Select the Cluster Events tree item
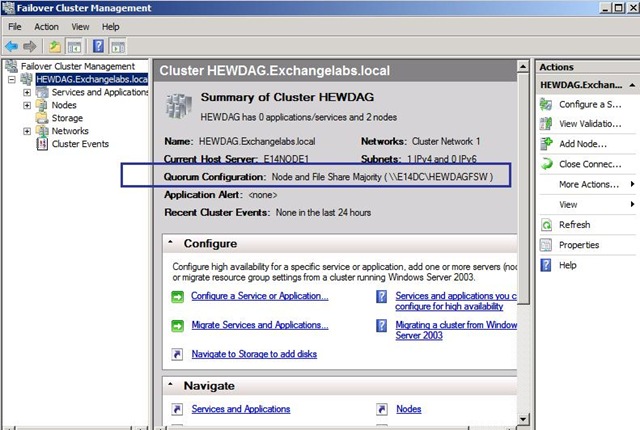 [80, 144]
